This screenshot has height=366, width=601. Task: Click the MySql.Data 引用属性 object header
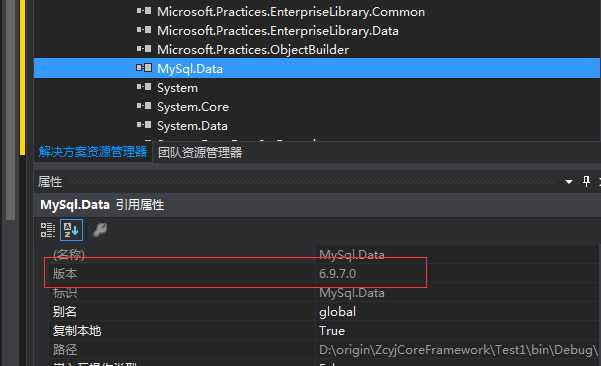tap(102, 205)
